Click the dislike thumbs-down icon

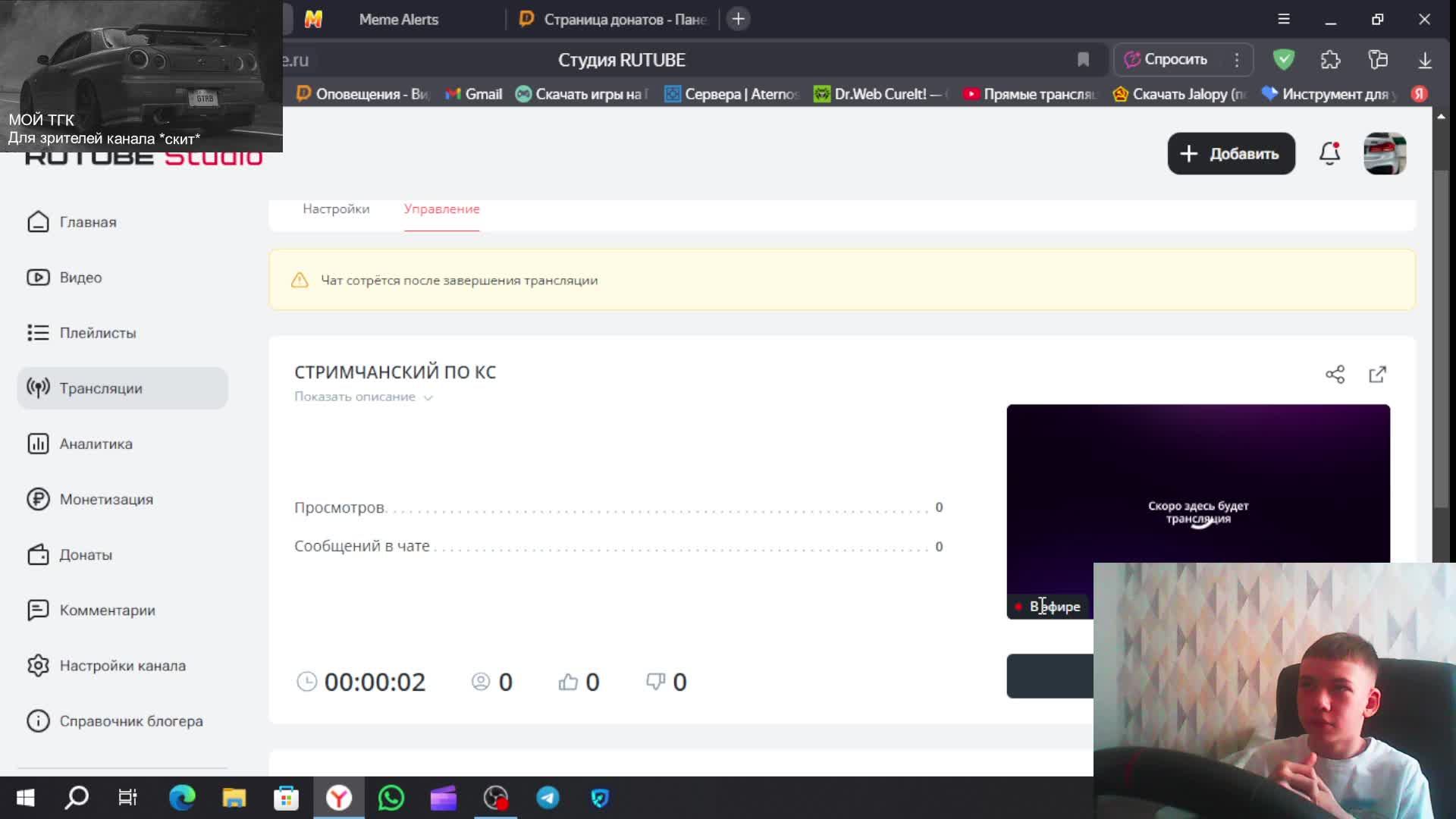click(655, 682)
